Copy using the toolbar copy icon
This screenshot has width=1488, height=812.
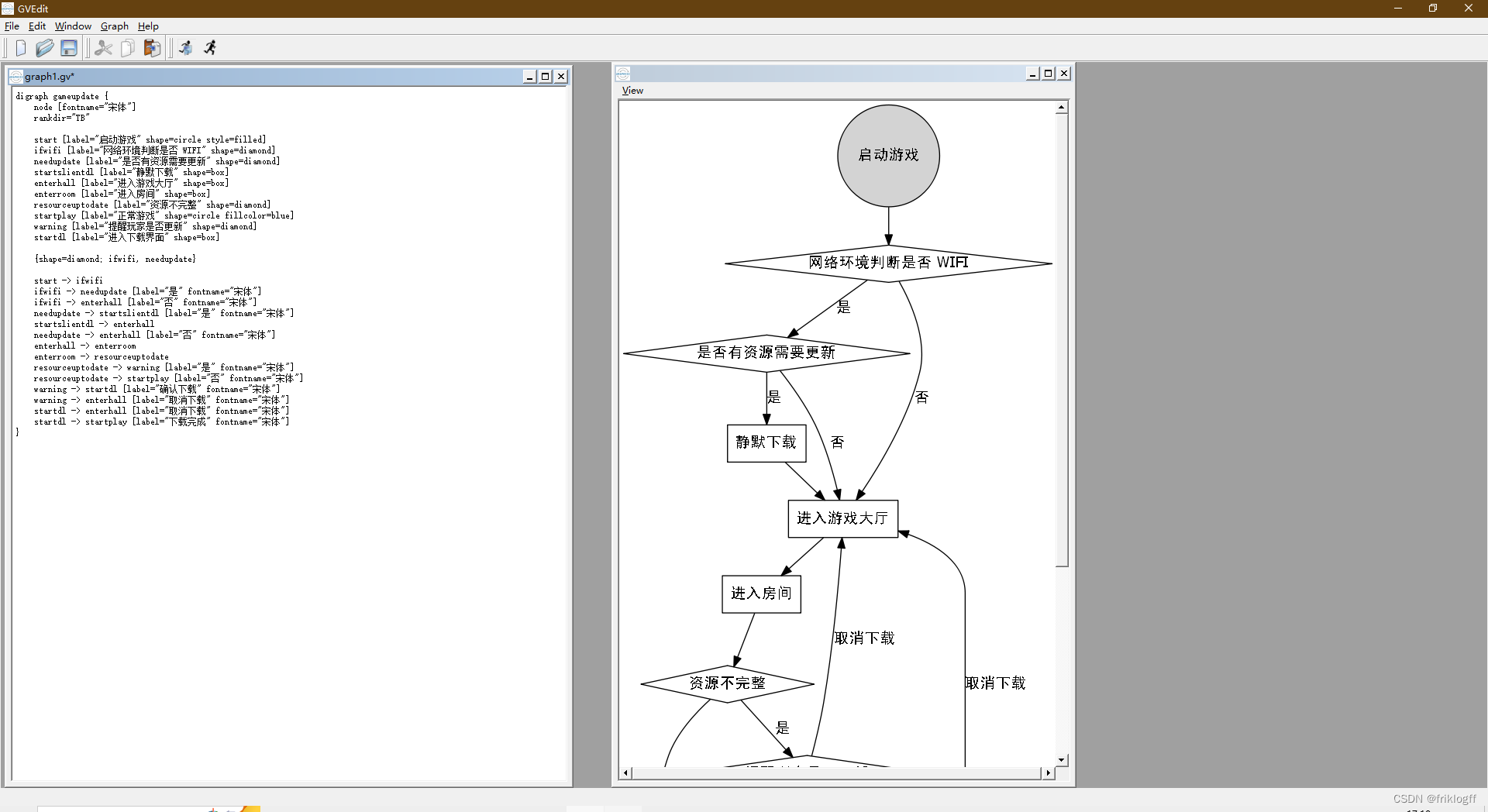click(x=127, y=48)
